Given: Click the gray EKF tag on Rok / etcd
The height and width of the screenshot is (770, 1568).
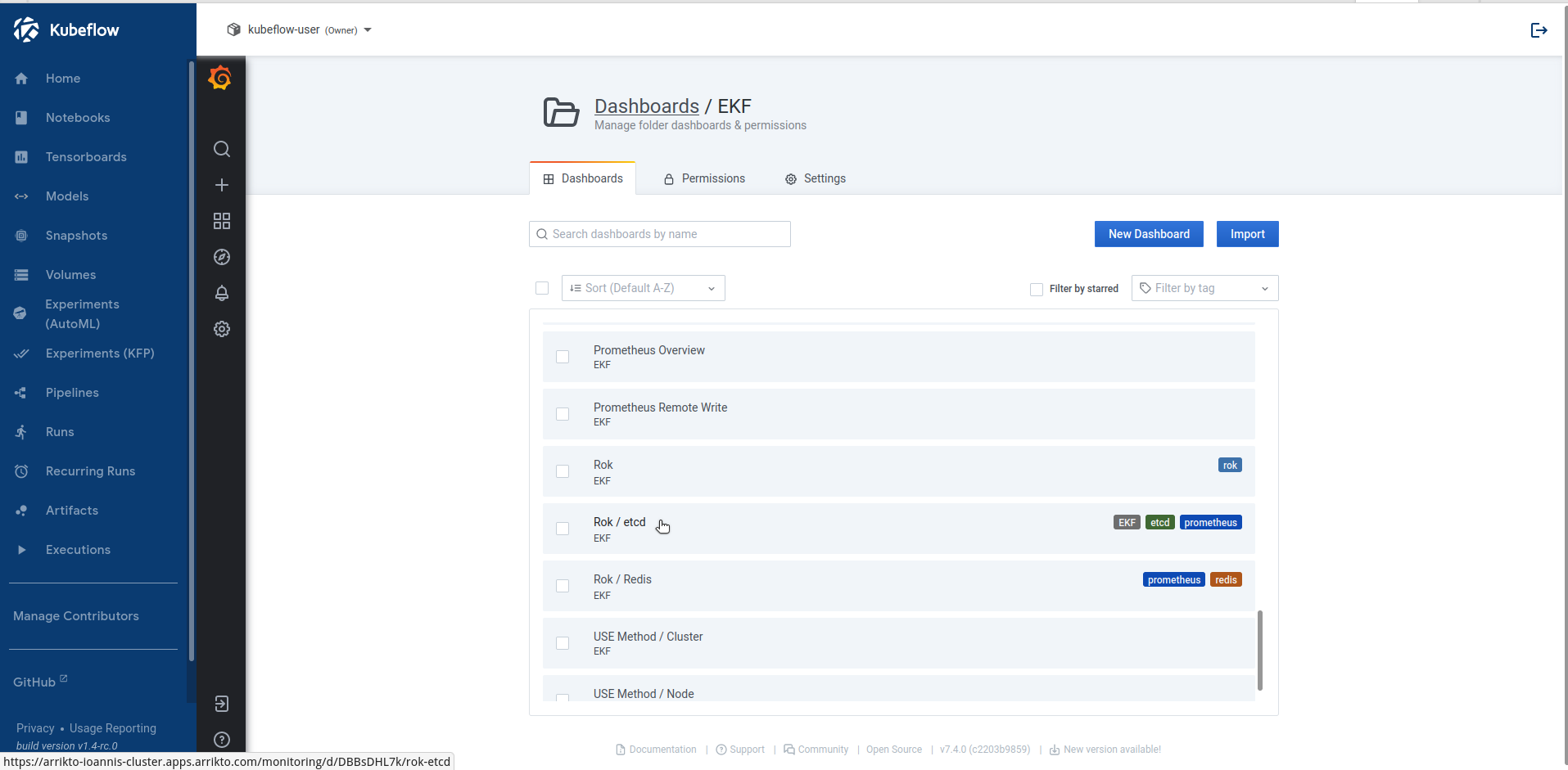Looking at the screenshot, I should [x=1127, y=523].
